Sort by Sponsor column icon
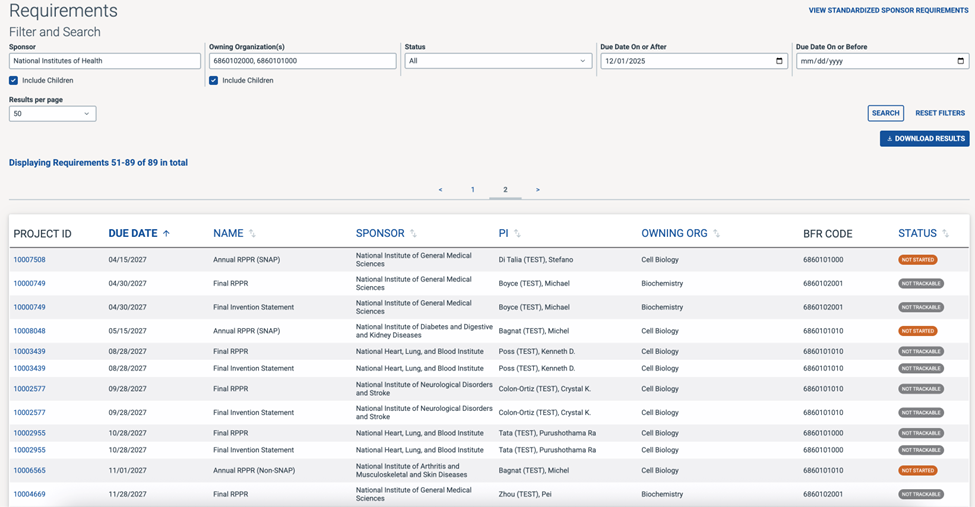 tap(413, 234)
